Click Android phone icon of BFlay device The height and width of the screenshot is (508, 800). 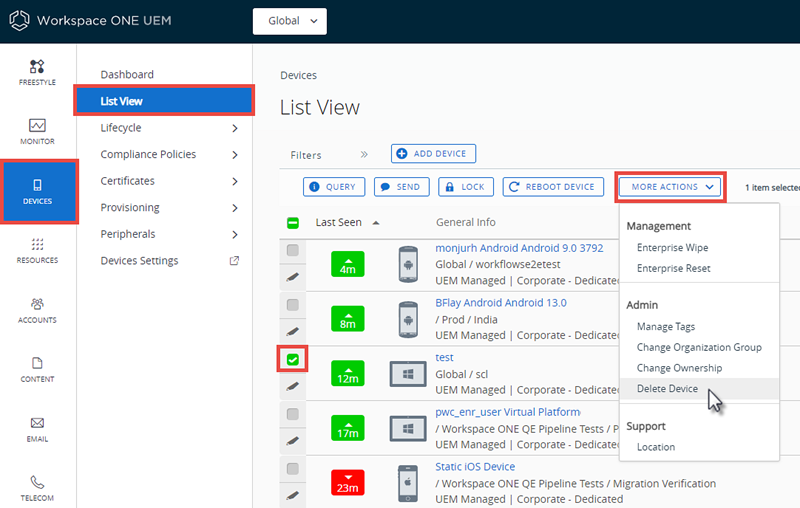(408, 319)
